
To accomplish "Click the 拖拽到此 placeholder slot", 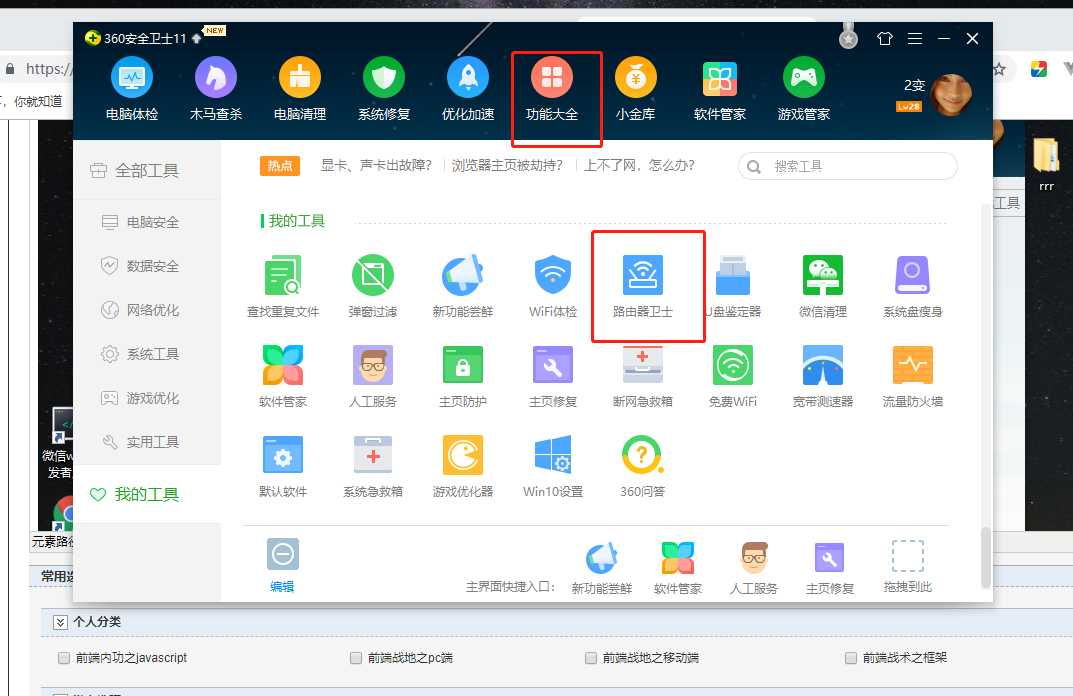I will [907, 566].
